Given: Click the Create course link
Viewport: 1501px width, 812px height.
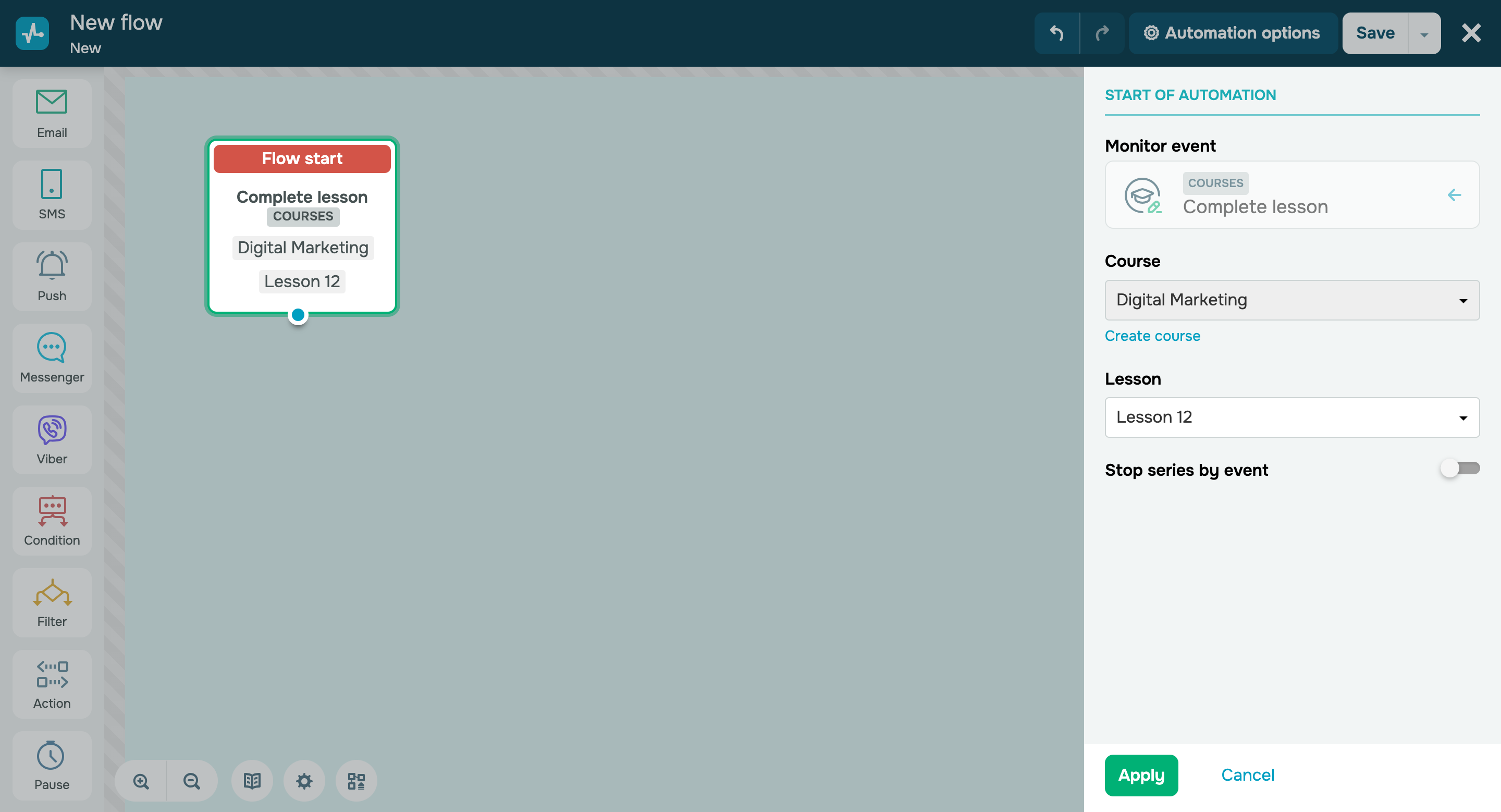Looking at the screenshot, I should click(x=1152, y=336).
